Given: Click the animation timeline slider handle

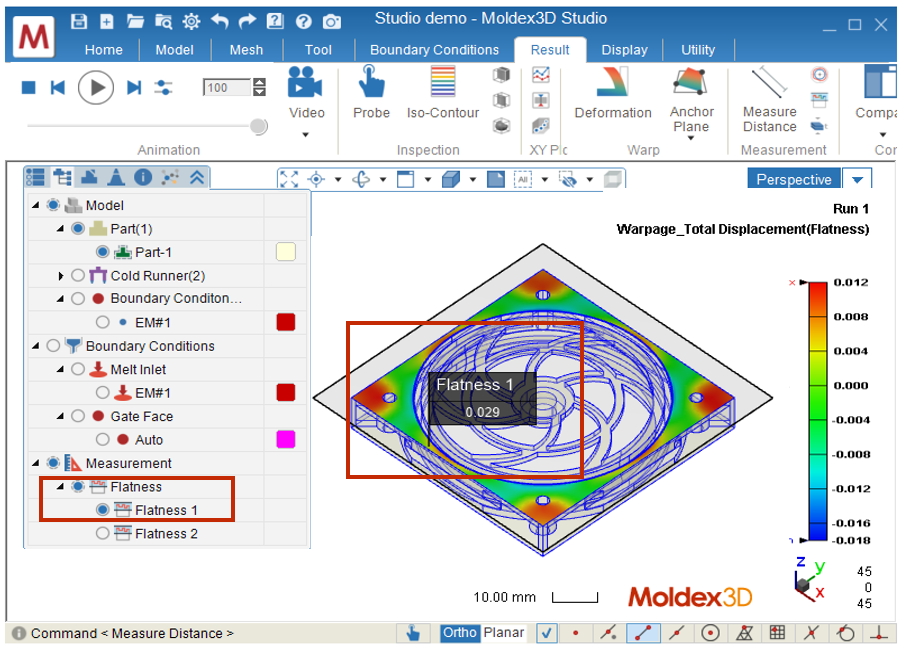Looking at the screenshot, I should tap(259, 126).
